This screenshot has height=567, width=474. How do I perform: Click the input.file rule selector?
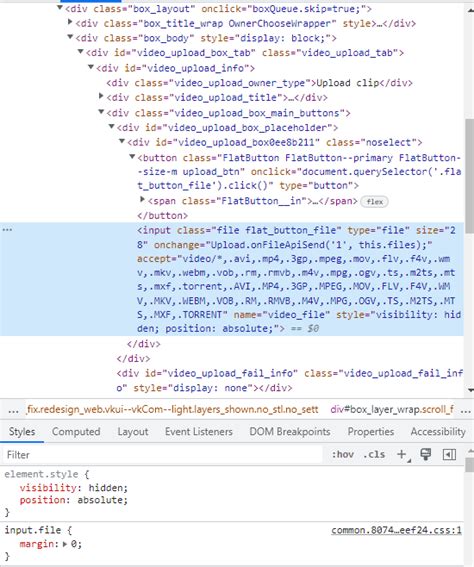pyautogui.click(x=33, y=530)
